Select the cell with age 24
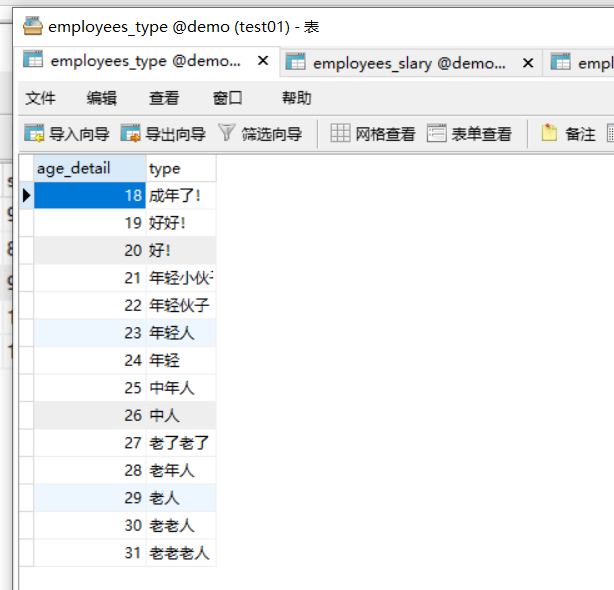 (x=90, y=360)
